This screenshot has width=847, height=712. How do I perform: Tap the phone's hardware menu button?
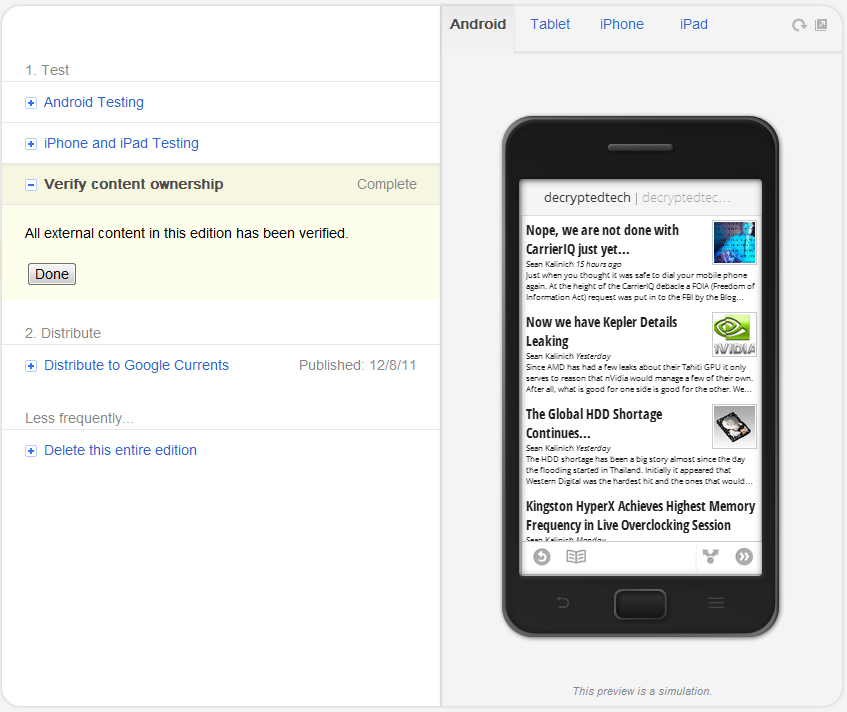tap(716, 602)
